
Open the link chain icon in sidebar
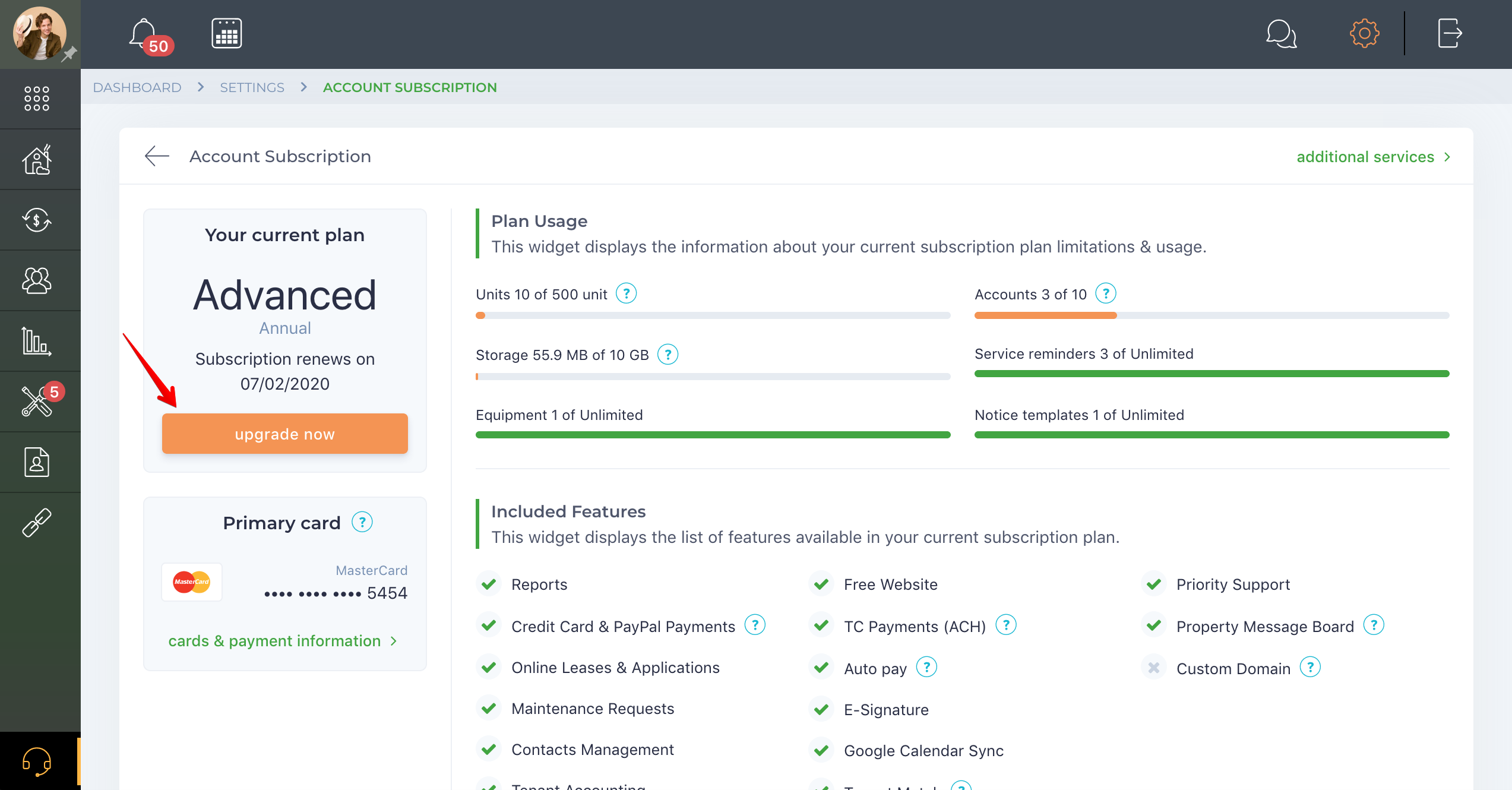(x=37, y=523)
